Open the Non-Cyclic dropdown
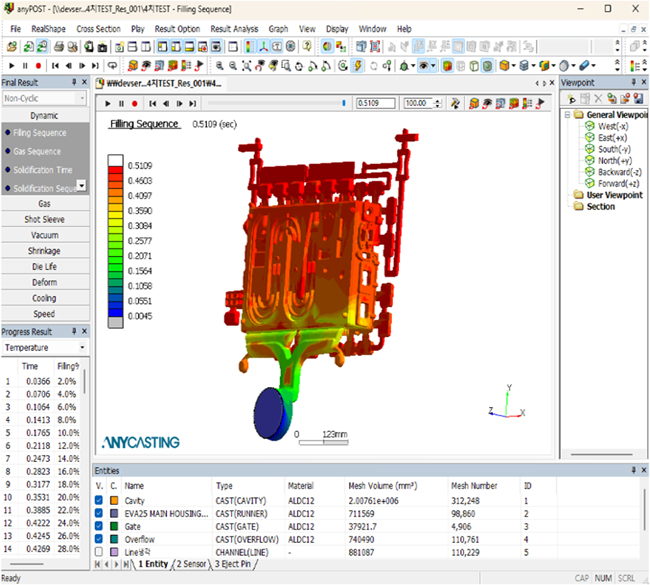Viewport: 650px width, 585px height. [82, 98]
